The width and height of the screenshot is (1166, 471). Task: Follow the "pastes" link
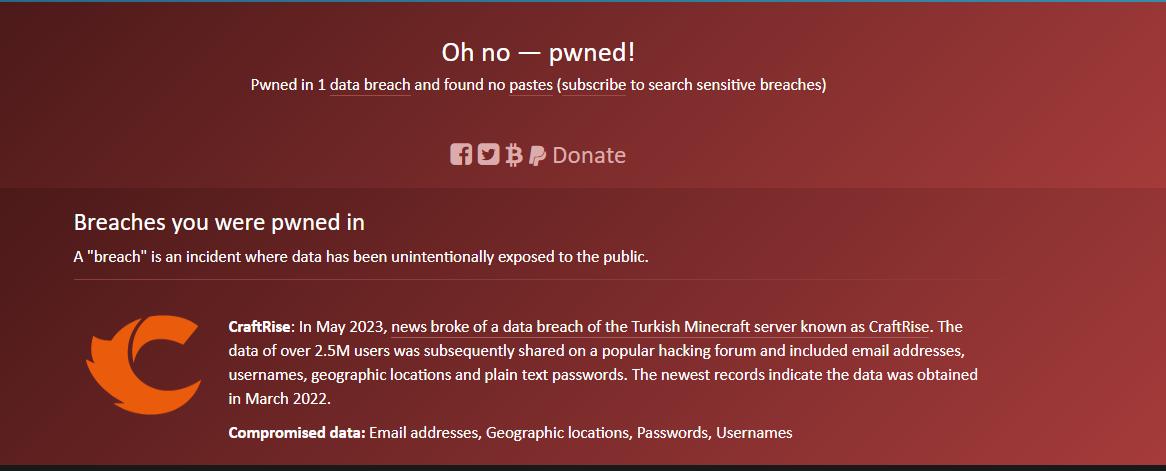point(530,85)
